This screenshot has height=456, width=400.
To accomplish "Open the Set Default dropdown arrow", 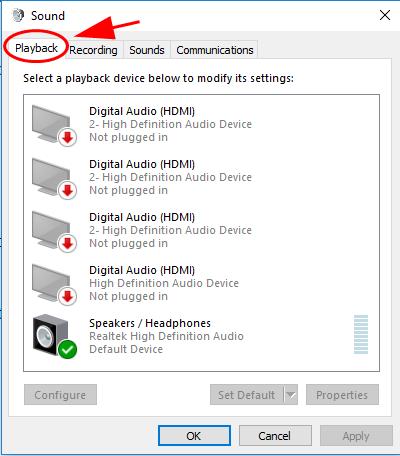I will coord(291,395).
